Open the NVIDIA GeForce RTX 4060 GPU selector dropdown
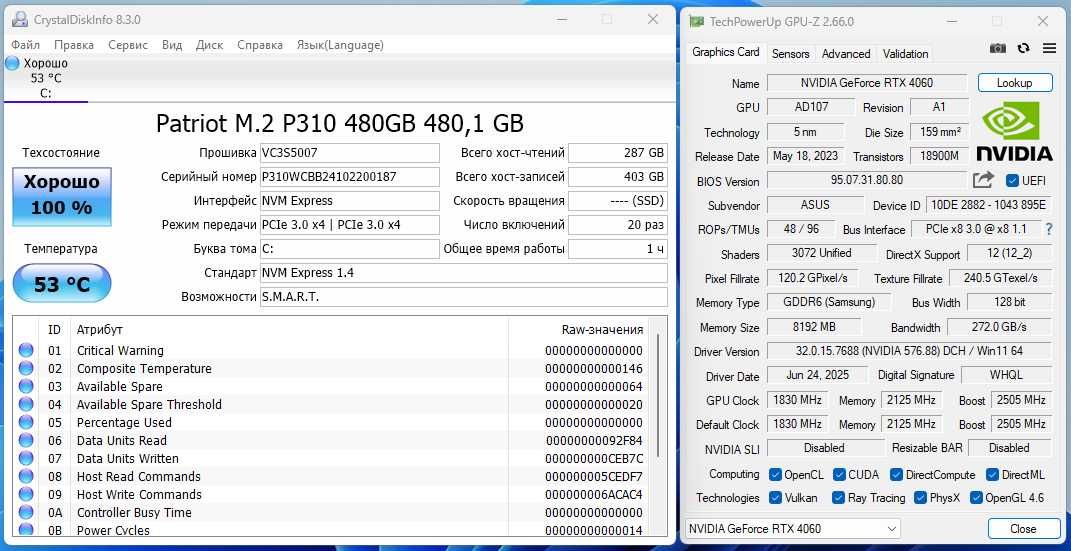This screenshot has width=1071, height=551. click(x=792, y=528)
